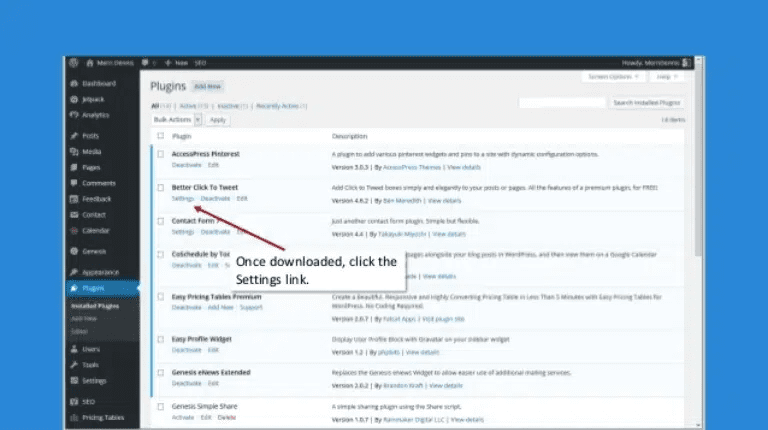
Task: Tick the Better Click To Tweet checkbox
Action: (x=160, y=187)
